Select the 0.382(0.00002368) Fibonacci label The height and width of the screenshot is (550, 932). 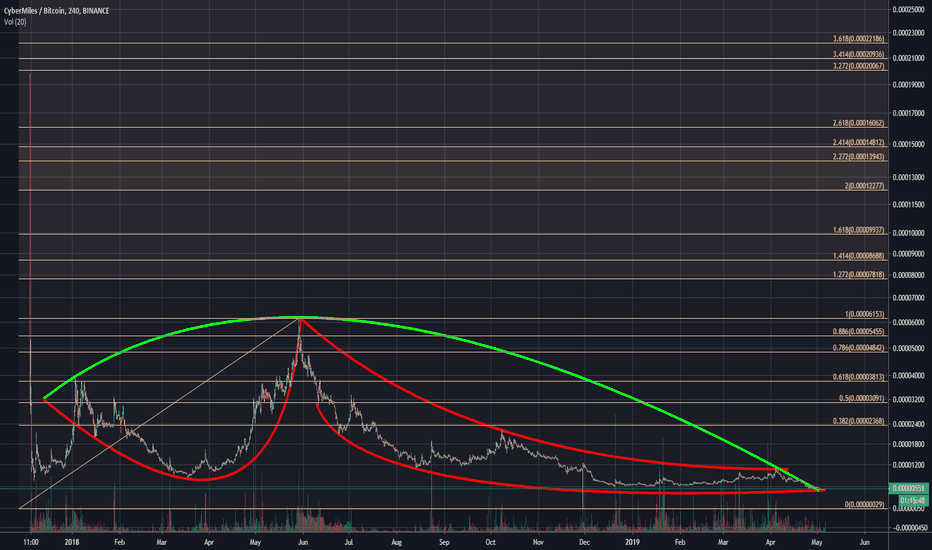pos(858,421)
